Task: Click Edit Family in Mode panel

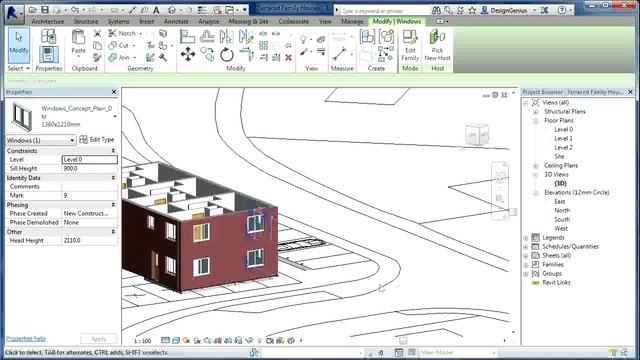Action: (410, 45)
